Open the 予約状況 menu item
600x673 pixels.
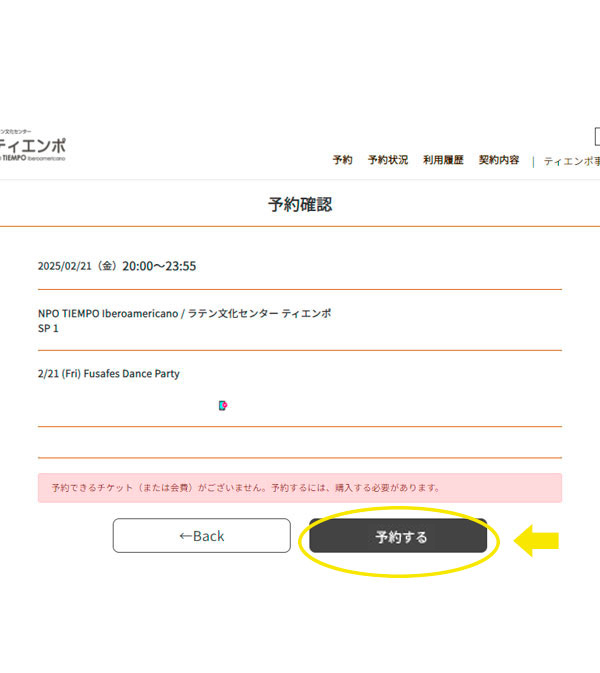click(388, 160)
